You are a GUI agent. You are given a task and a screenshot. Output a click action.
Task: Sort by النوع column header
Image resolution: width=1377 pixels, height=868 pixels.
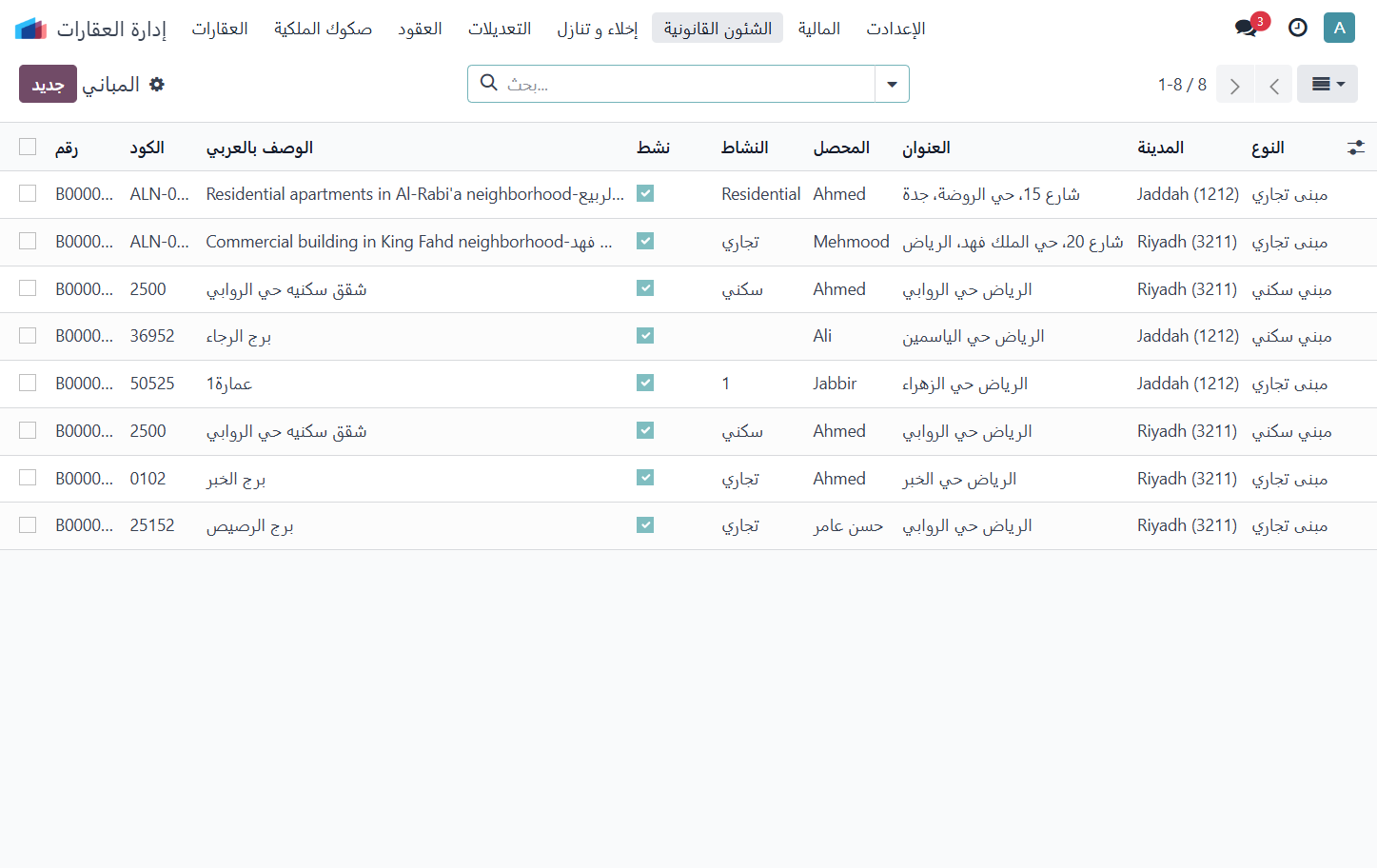1268,148
